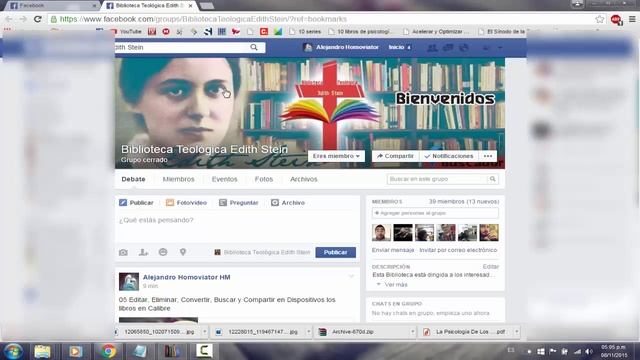Open Alejandro Homoviator profile in top bar
The width and height of the screenshot is (640, 360).
(x=342, y=47)
